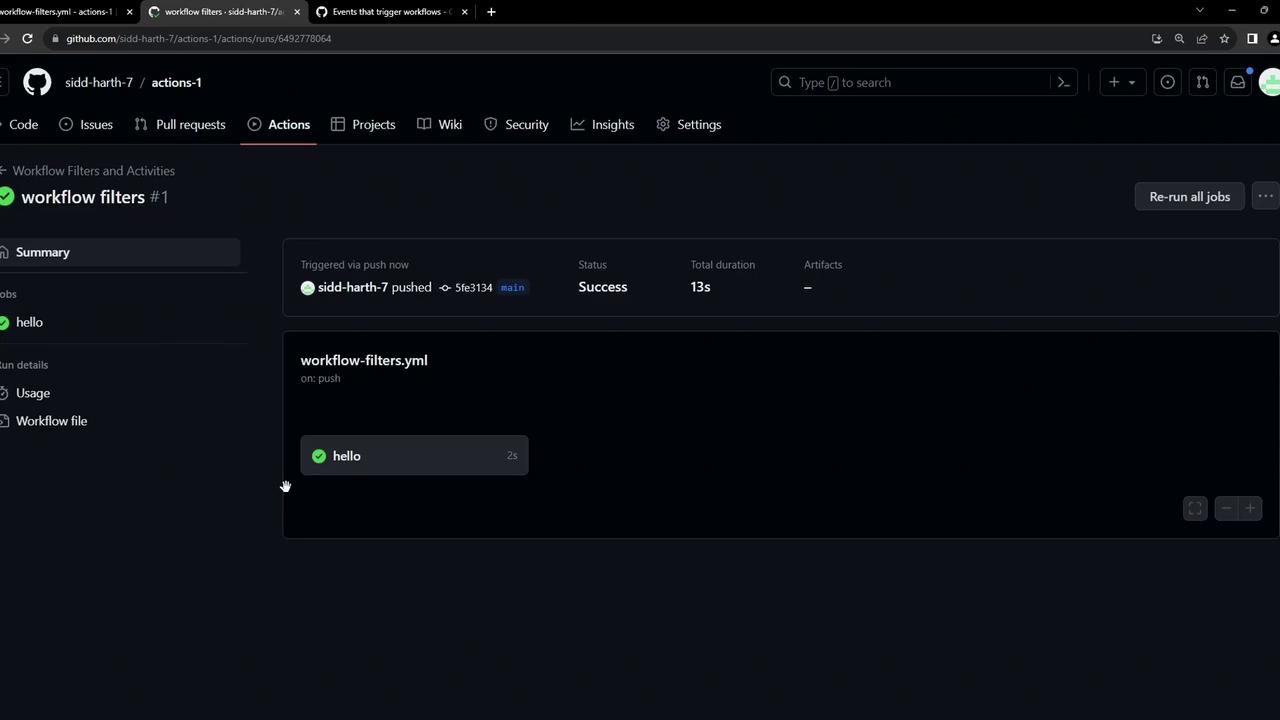Click the main branch label
This screenshot has height=720, width=1280.
click(x=512, y=288)
